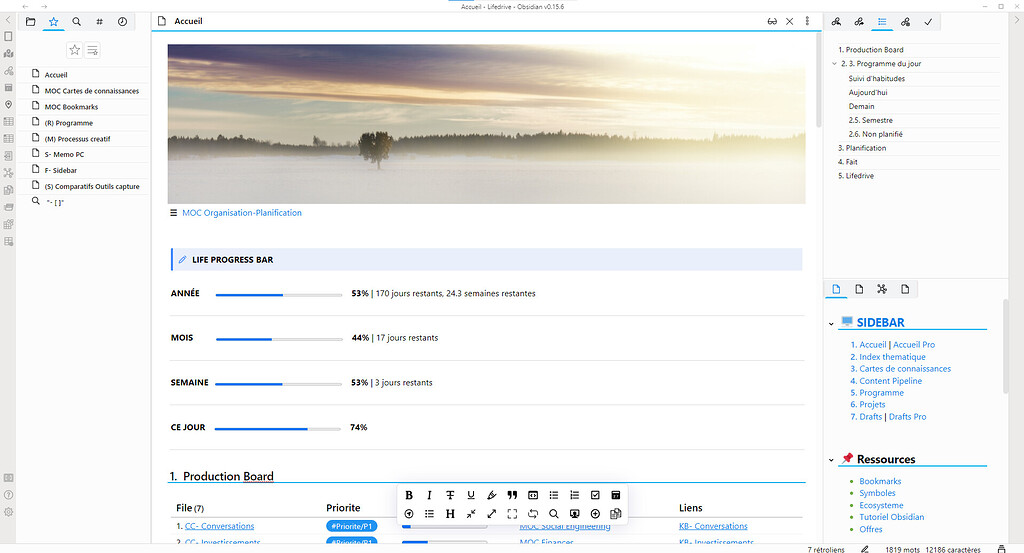The width and height of the screenshot is (1024, 553).
Task: Open the File explorer tab in left sidebar
Action: [31, 22]
